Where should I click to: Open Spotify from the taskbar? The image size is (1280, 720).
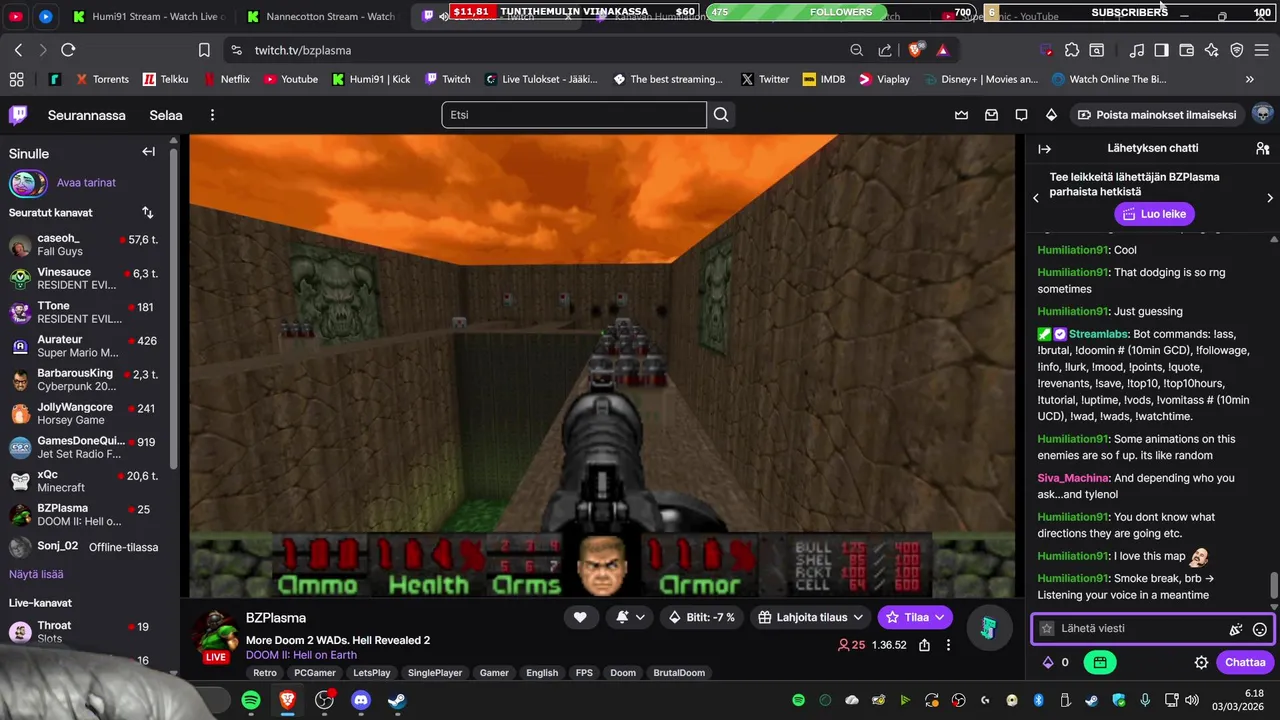[251, 700]
